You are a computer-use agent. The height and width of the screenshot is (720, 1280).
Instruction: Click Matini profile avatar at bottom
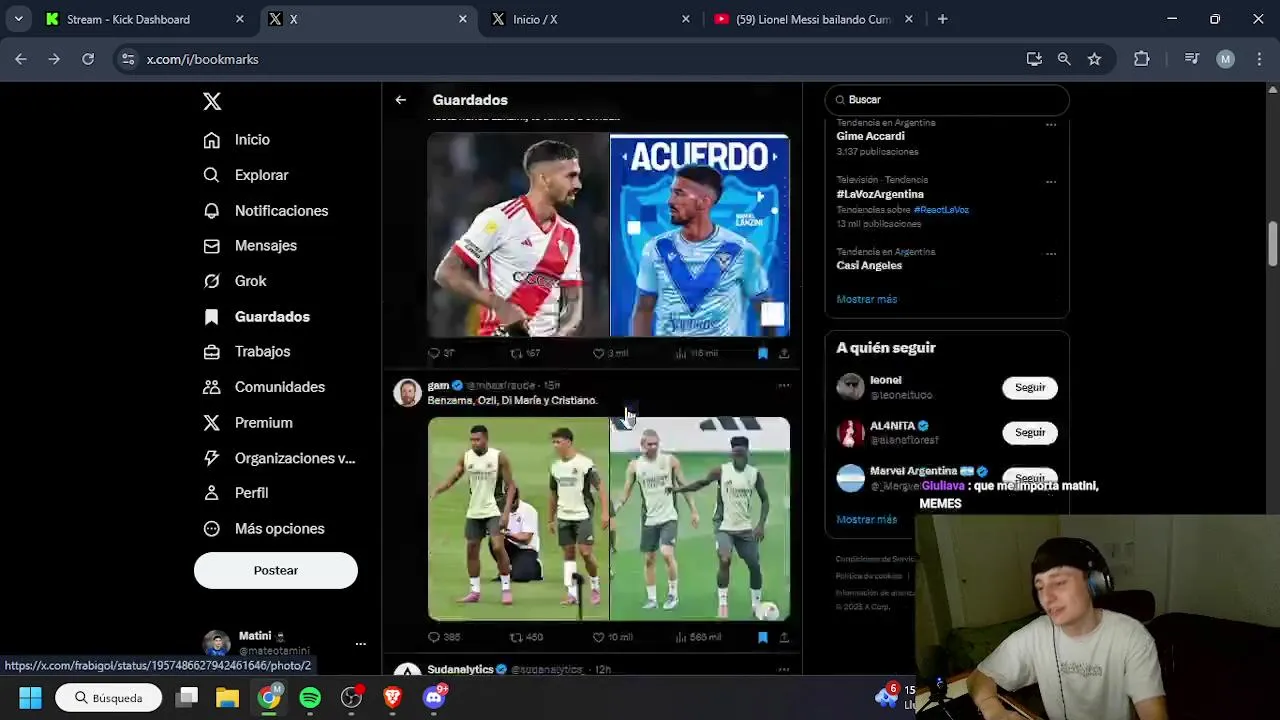[x=216, y=644]
